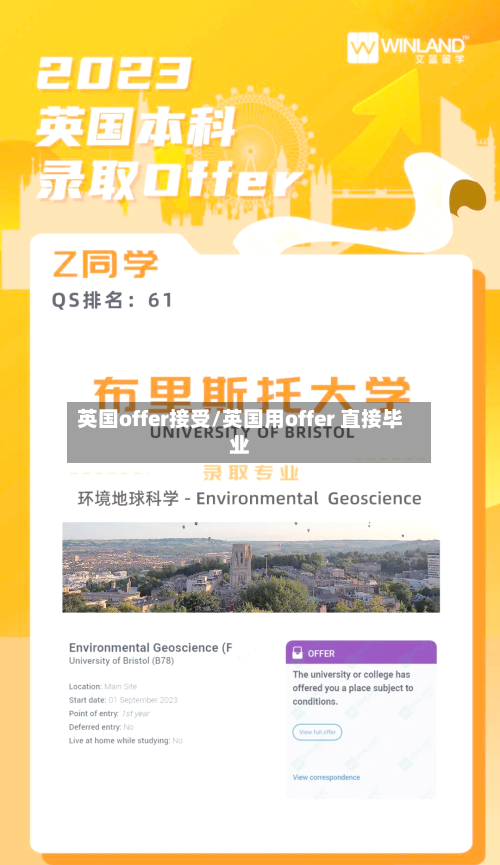Image resolution: width=500 pixels, height=865 pixels.
Task: Select the '录取Offer' headline text
Action: [169, 180]
